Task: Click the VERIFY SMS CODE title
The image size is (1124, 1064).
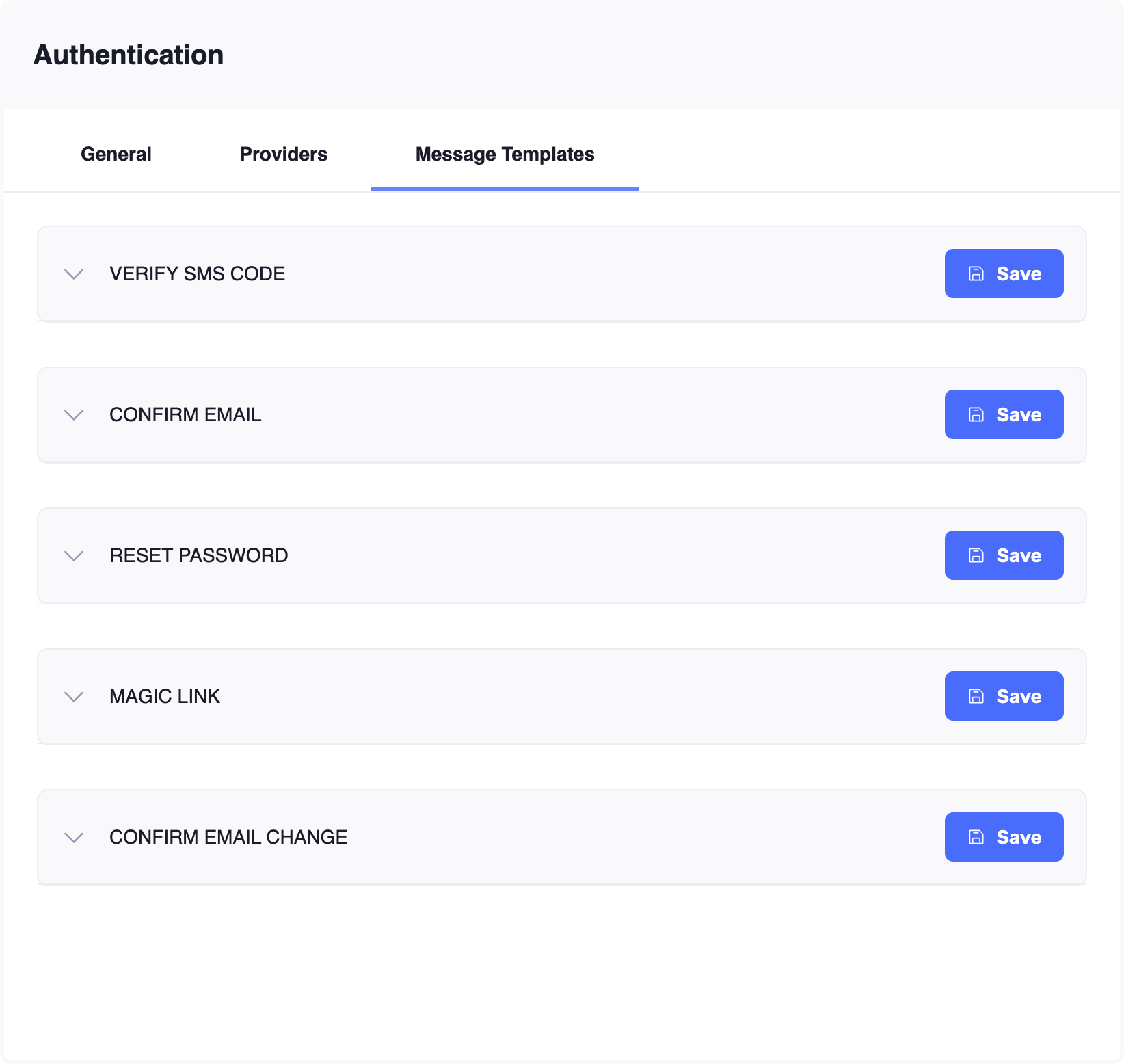Action: click(x=197, y=274)
